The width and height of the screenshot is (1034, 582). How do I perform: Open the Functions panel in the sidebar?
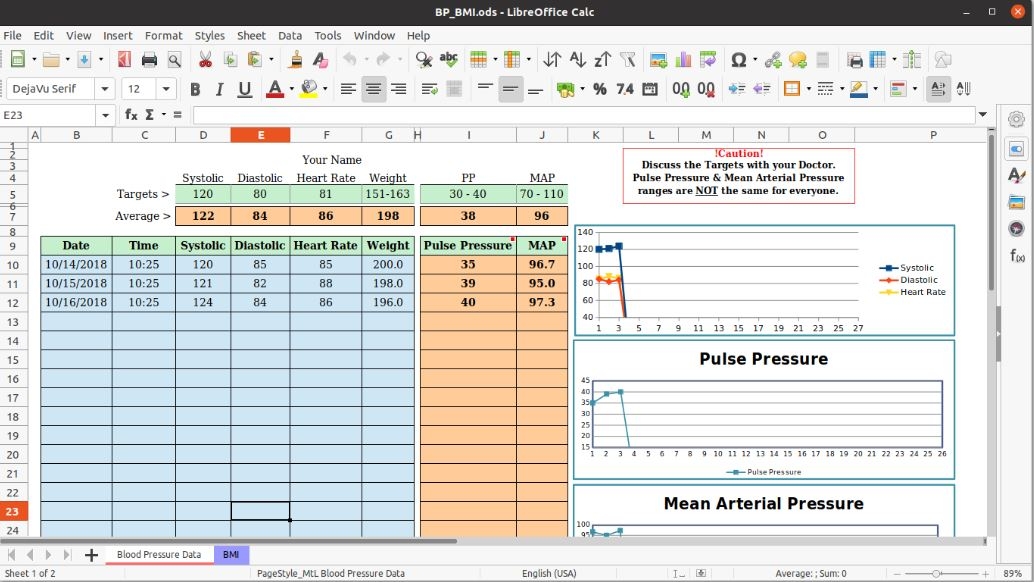pos(1017,256)
